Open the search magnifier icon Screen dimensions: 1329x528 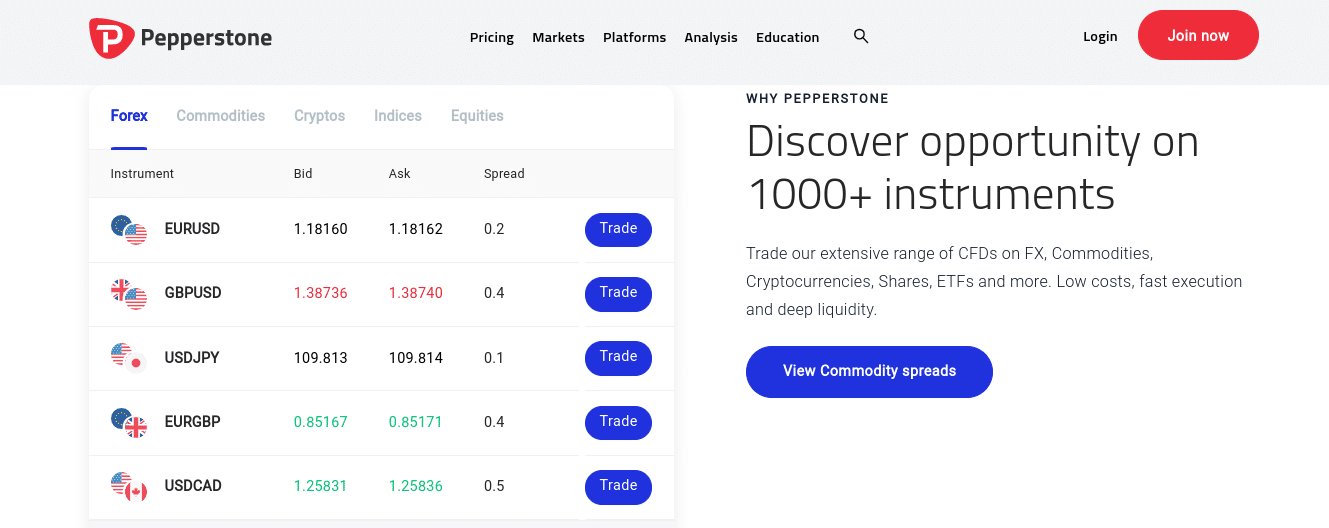(861, 36)
